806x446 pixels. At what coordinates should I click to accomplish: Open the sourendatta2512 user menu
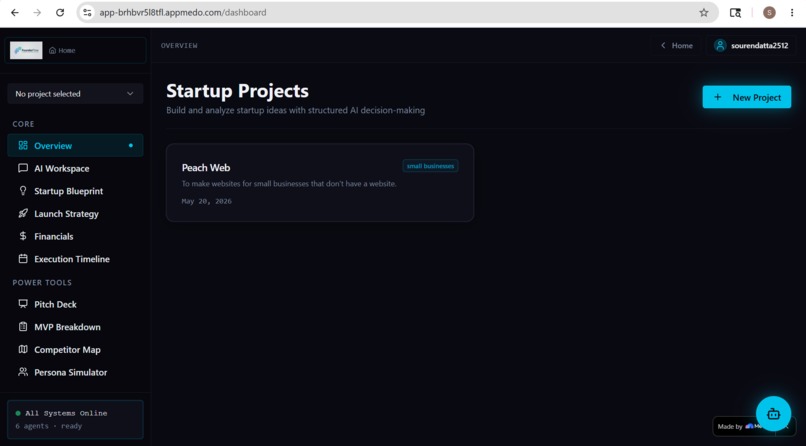coord(750,46)
